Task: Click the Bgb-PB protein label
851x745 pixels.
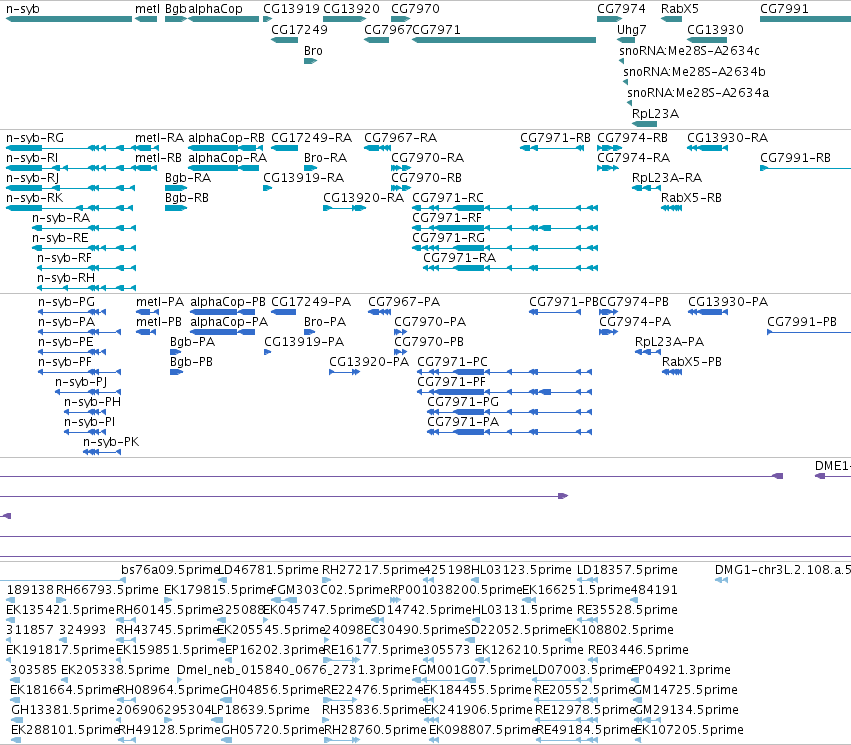Action: 191,362
